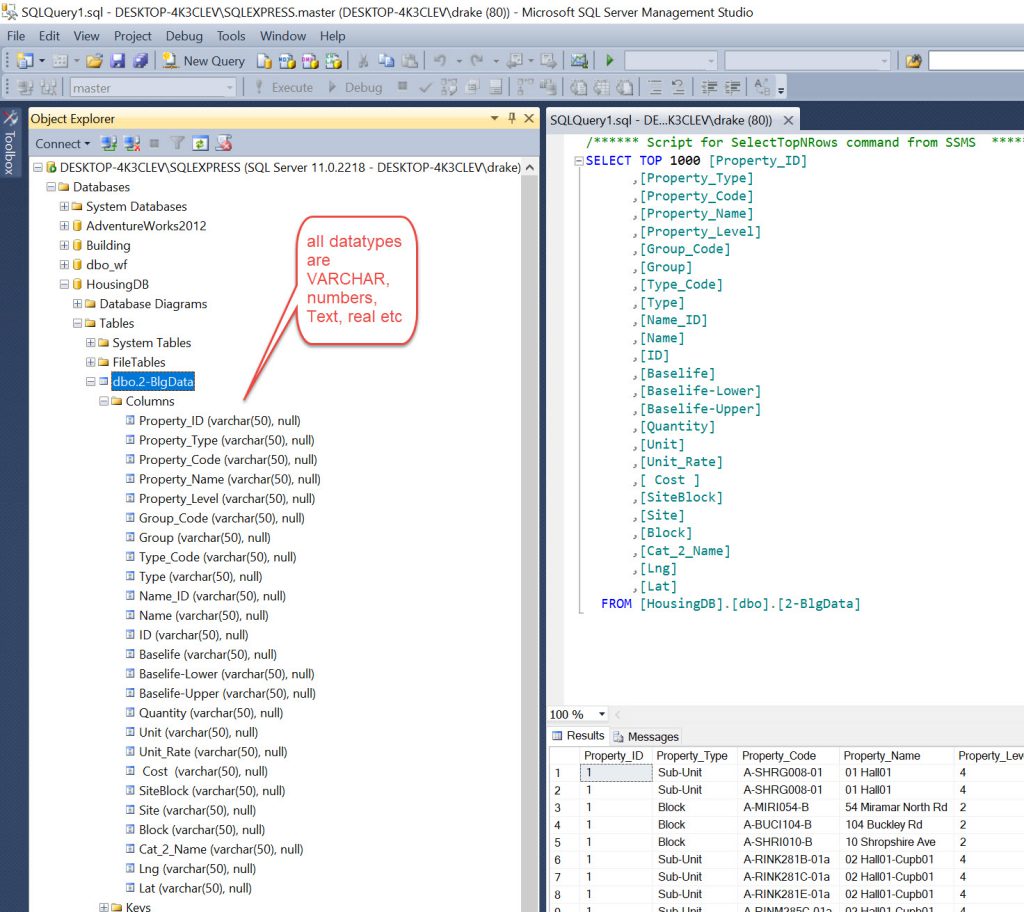The height and width of the screenshot is (912, 1024).
Task: Collapse the HousingDB database node
Action: (x=65, y=284)
